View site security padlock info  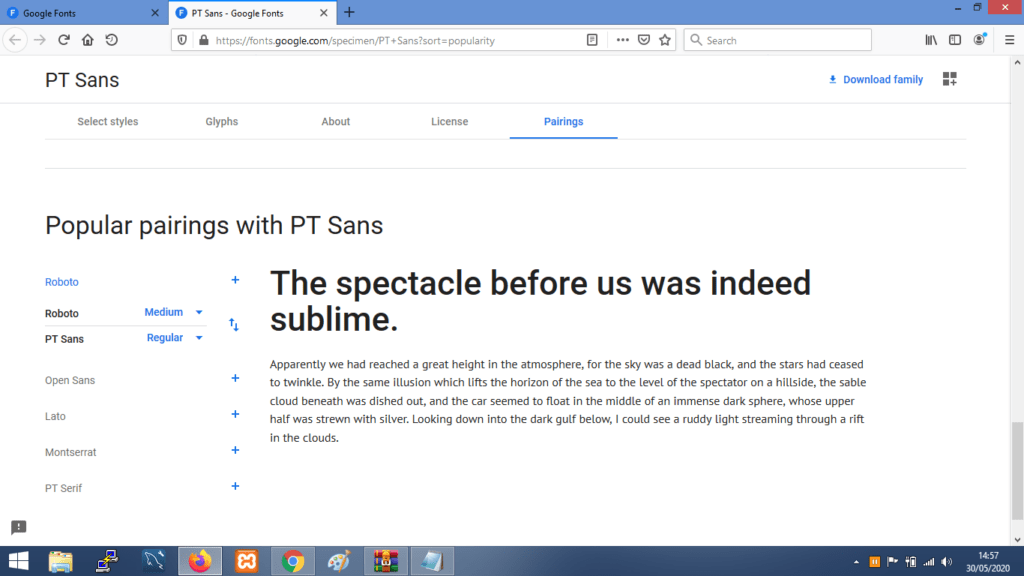[x=204, y=40]
